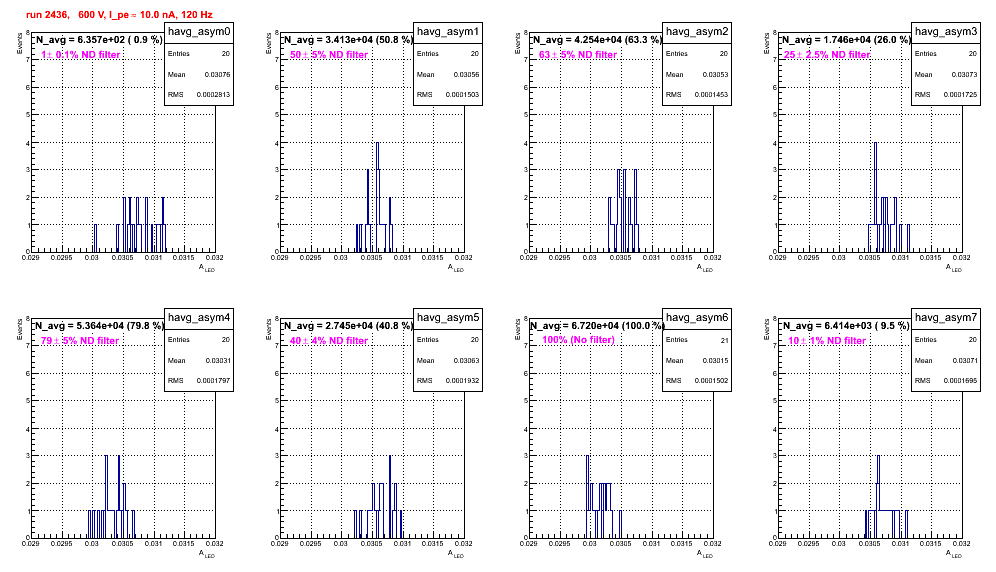Click the Mean value 0.03053
Screen dimensions: 996x572
(715, 75)
